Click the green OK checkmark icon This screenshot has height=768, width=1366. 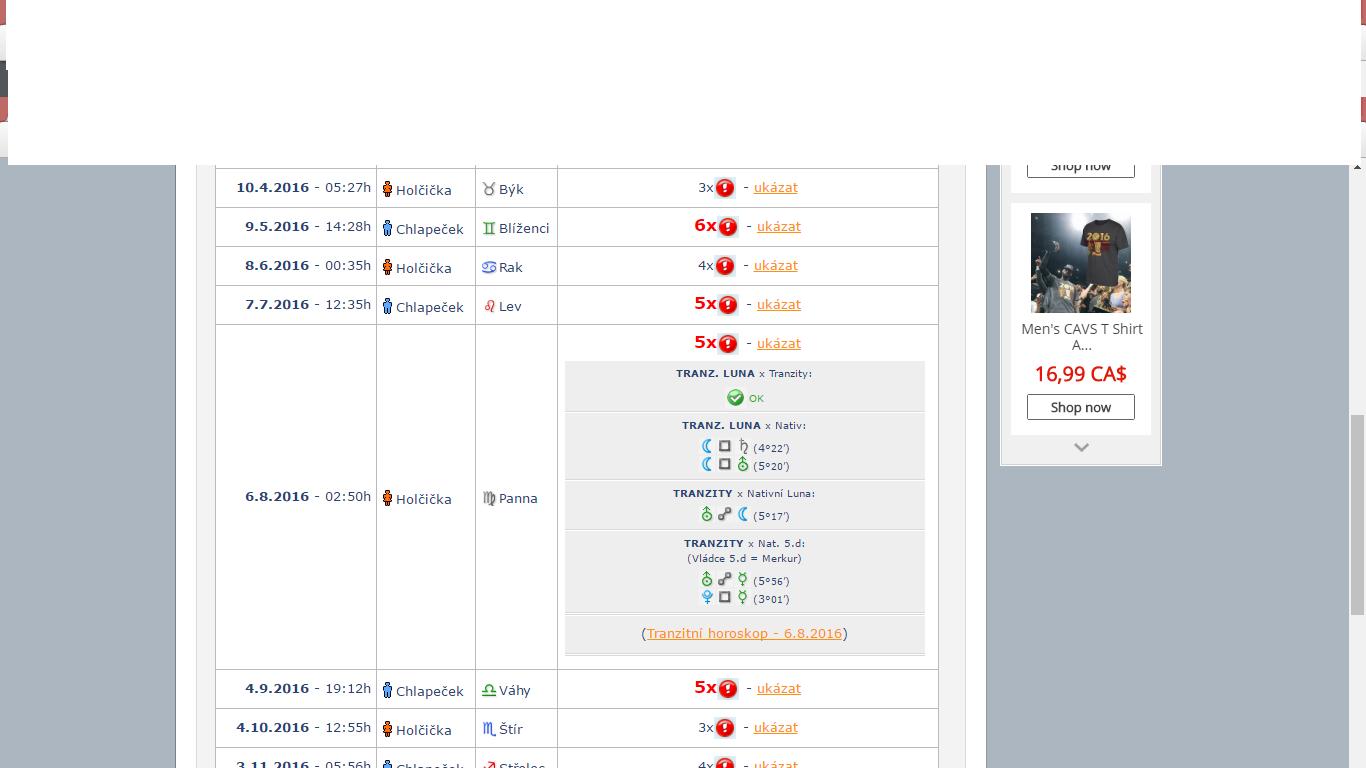click(735, 398)
